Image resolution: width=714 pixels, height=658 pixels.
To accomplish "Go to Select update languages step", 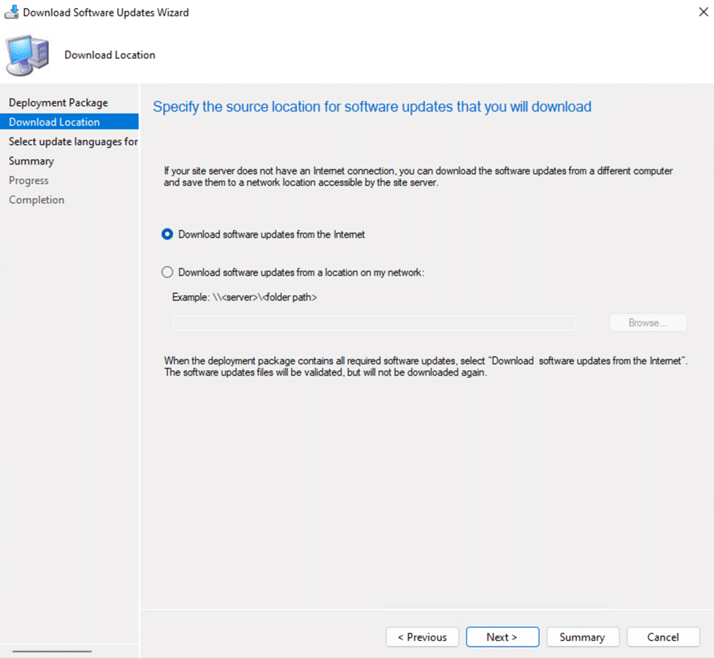I will 72,142.
